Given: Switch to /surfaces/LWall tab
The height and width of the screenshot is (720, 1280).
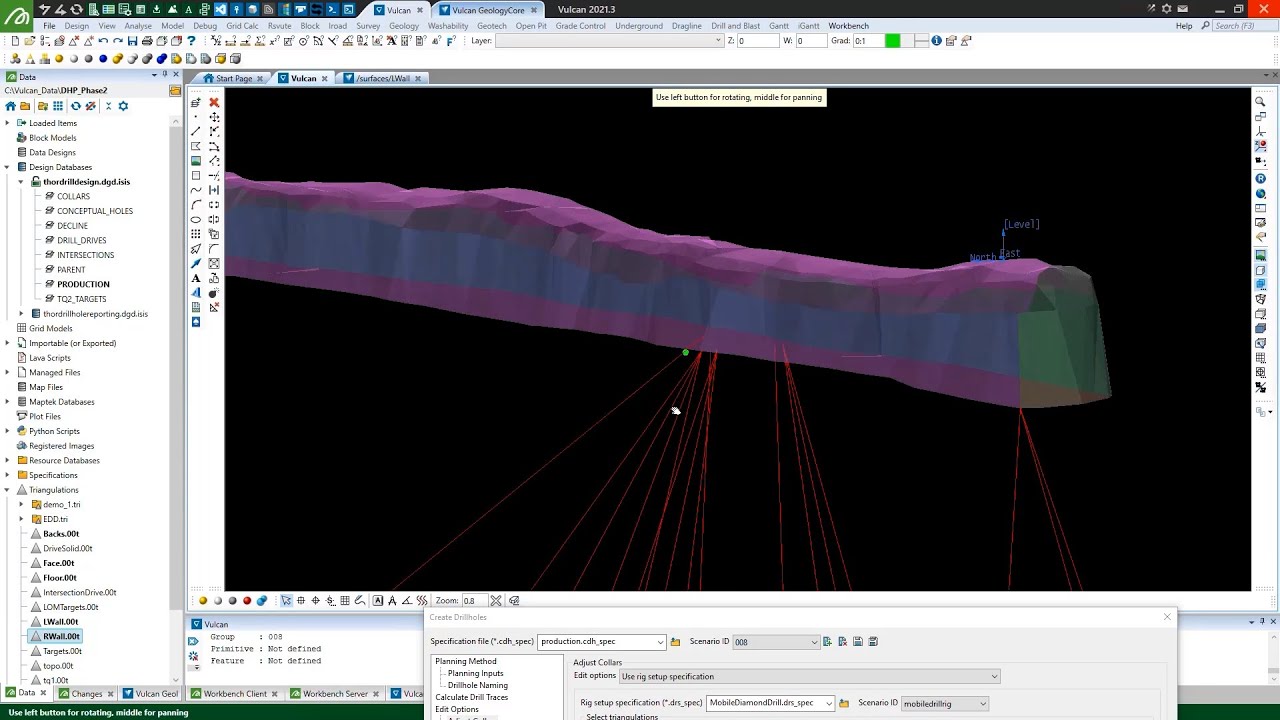Looking at the screenshot, I should pos(385,78).
